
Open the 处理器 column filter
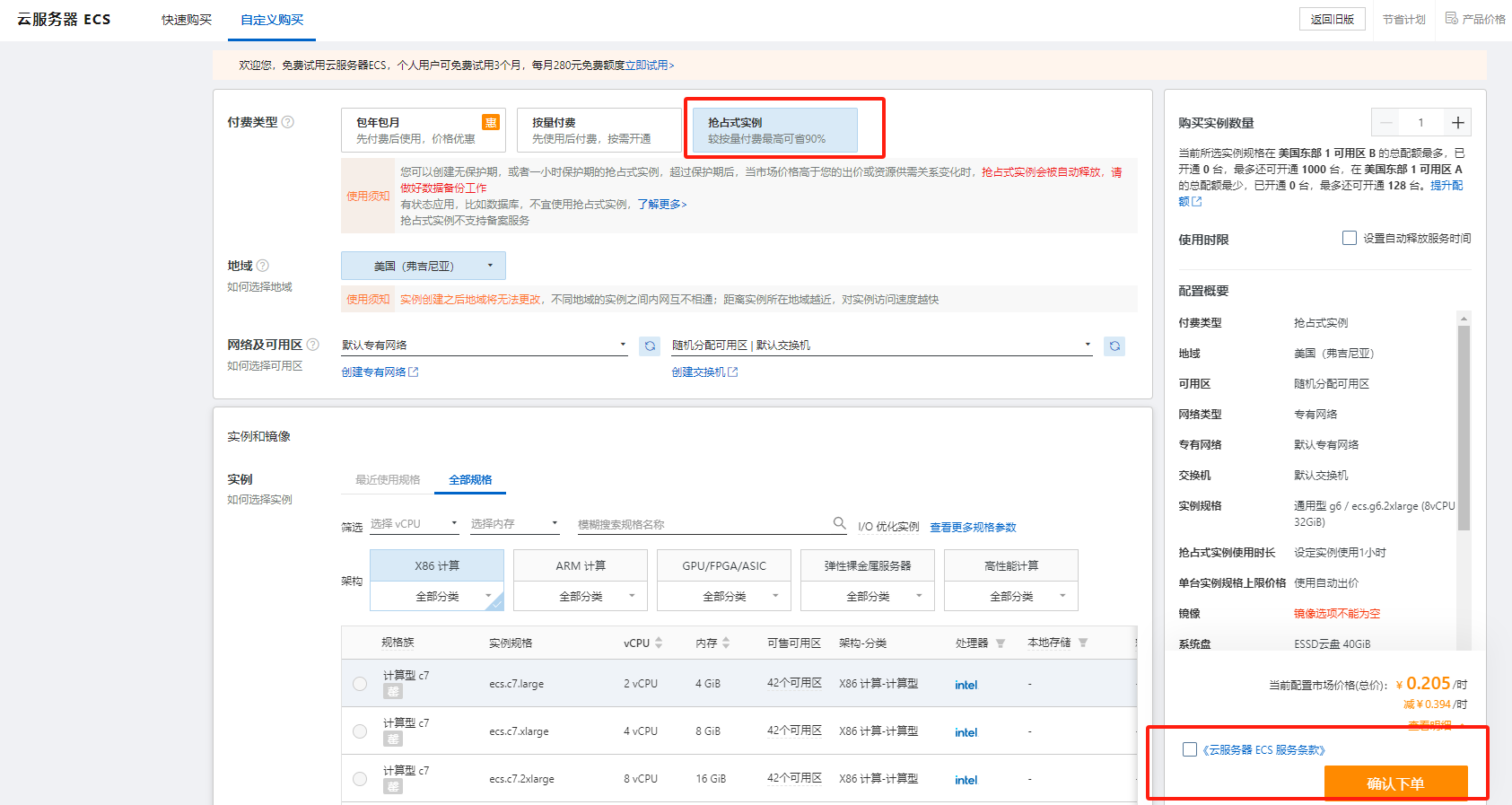[1001, 643]
